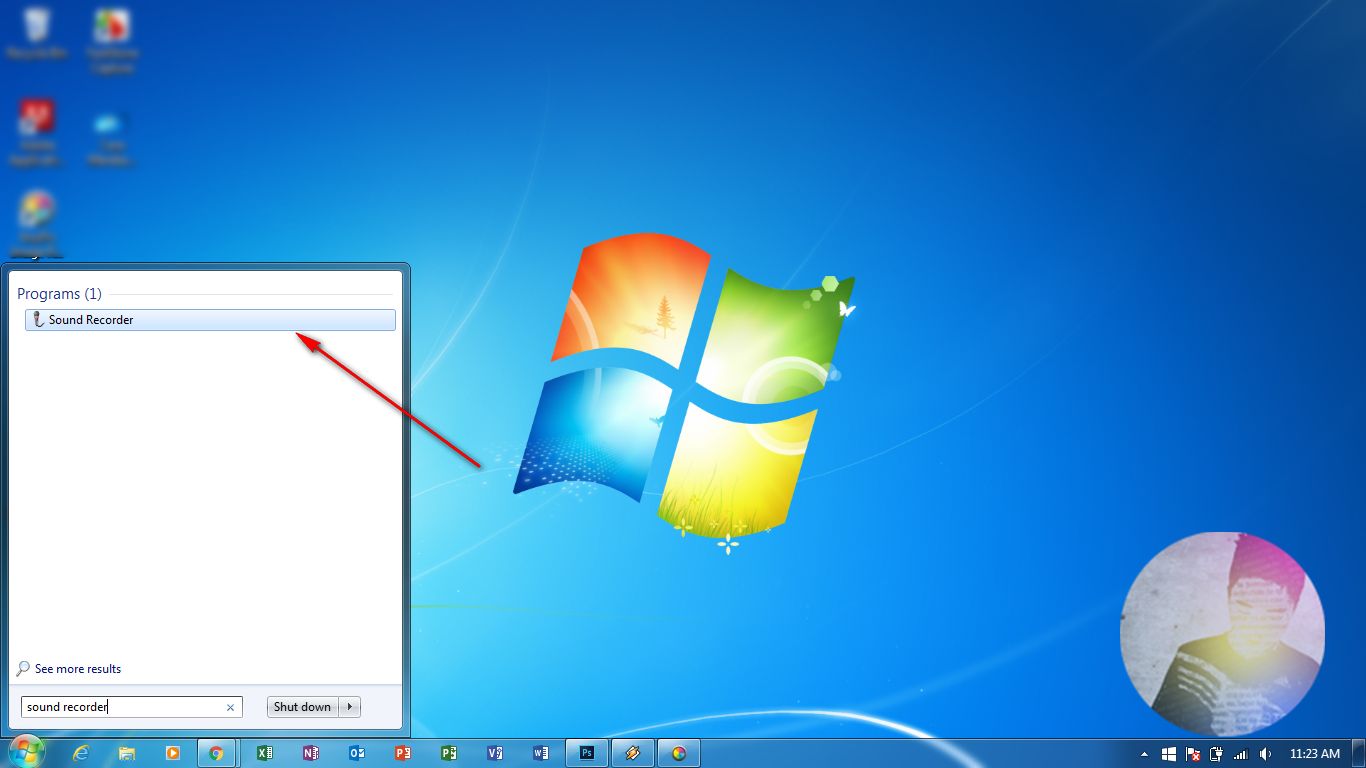Click the Shut down button
Screen dimensions: 1366x768
(302, 707)
